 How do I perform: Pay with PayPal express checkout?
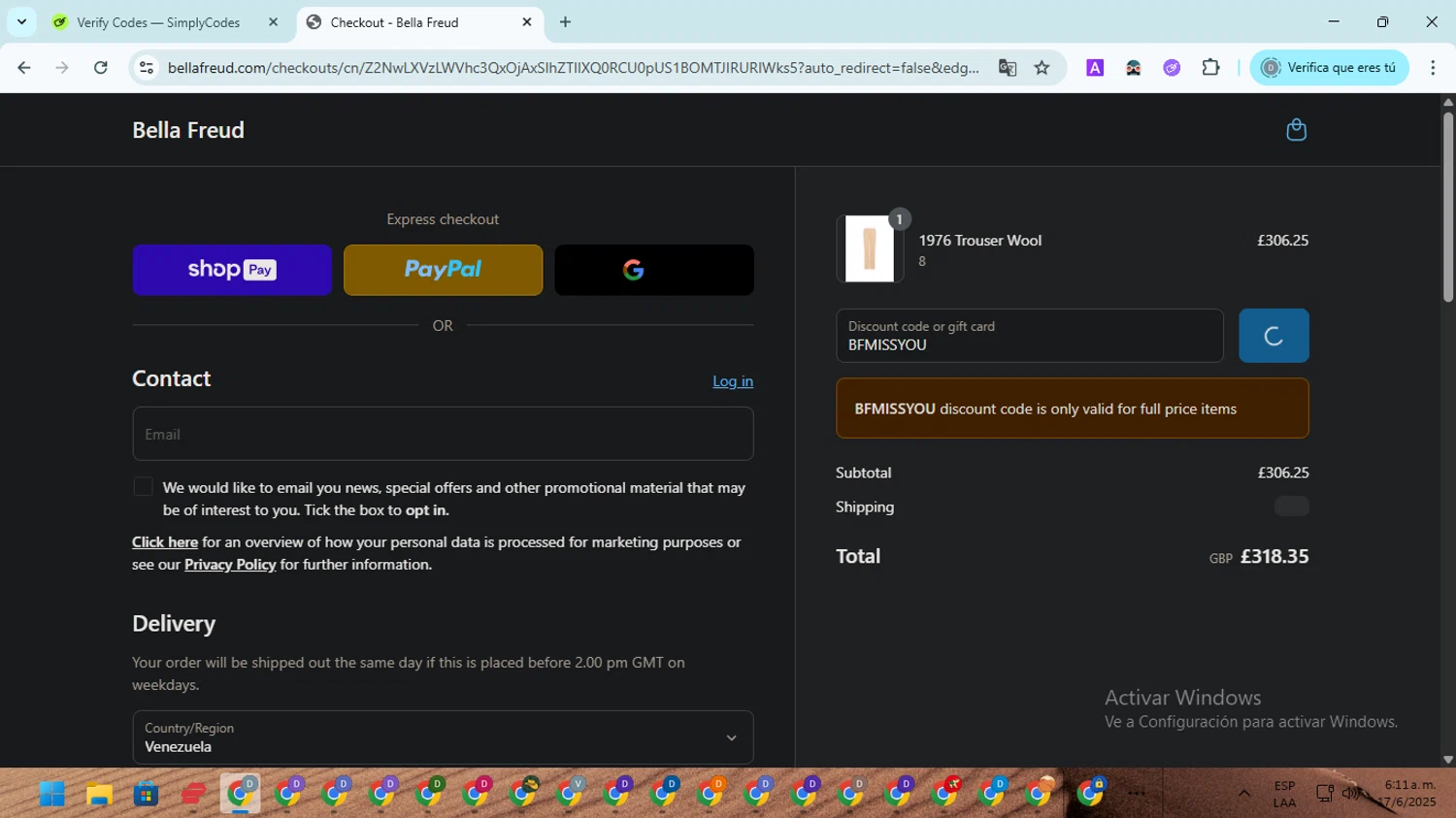443,270
